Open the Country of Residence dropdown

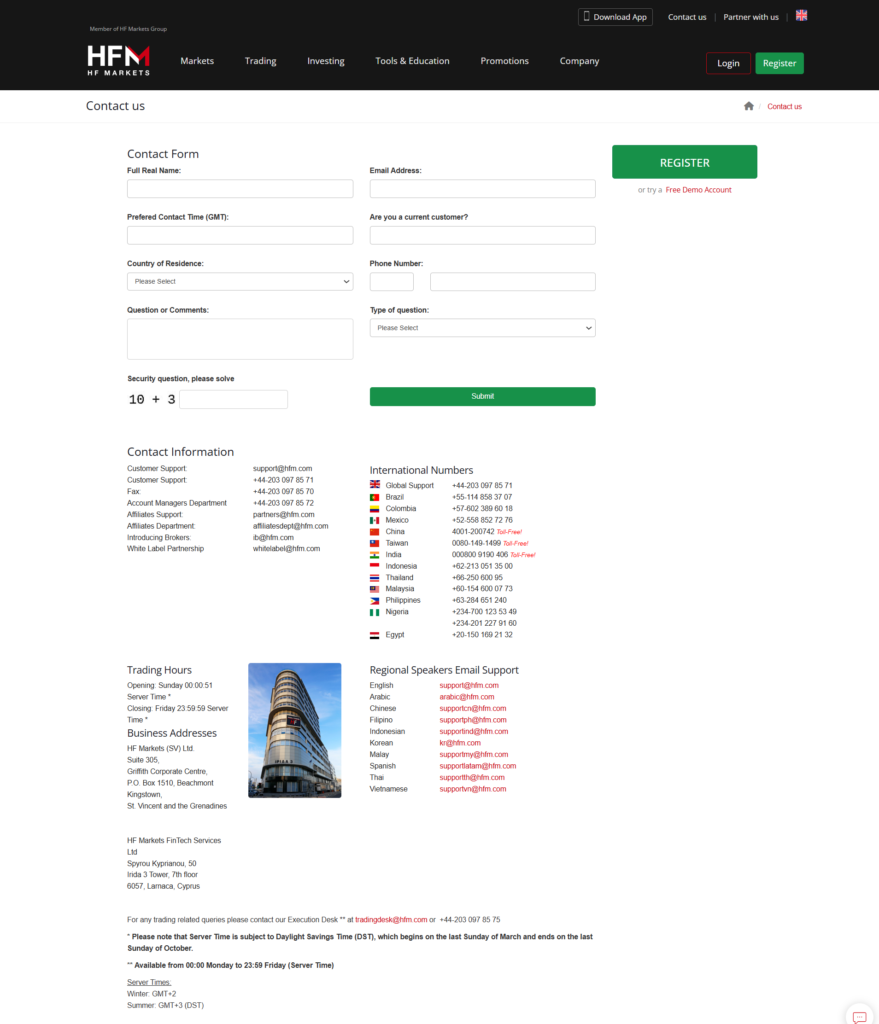(x=240, y=281)
